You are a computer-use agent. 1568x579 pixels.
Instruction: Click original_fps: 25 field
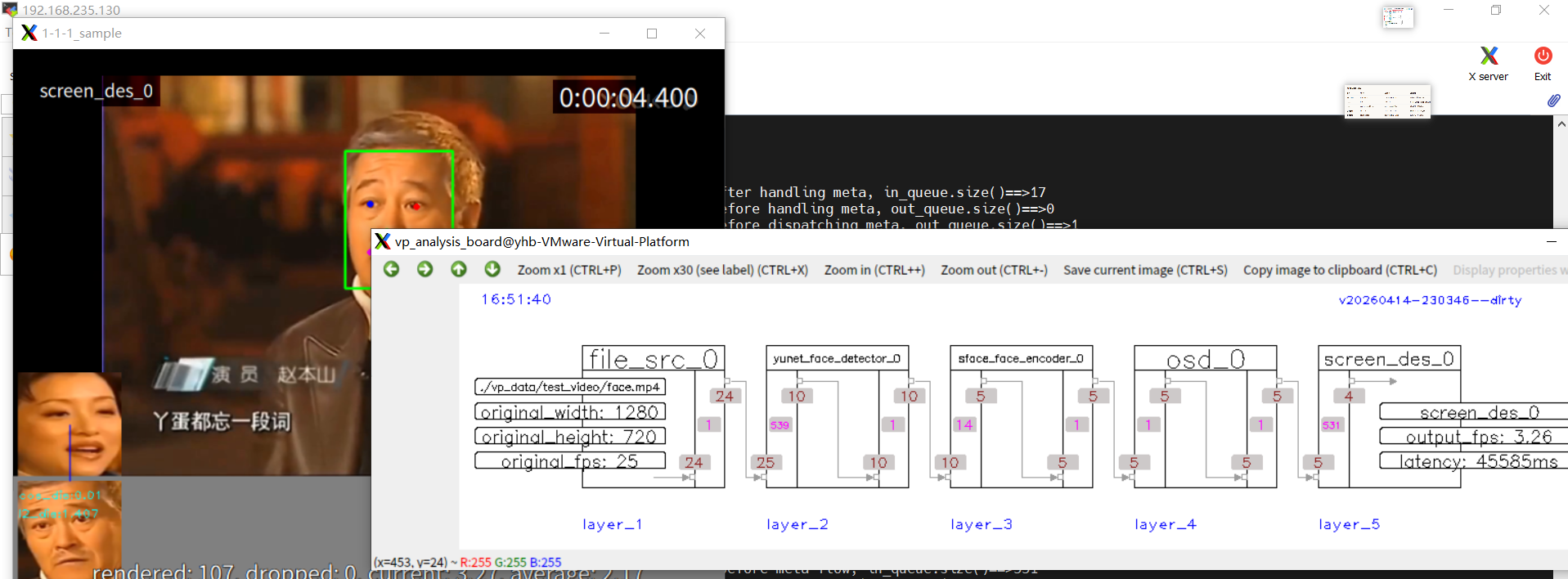click(570, 461)
